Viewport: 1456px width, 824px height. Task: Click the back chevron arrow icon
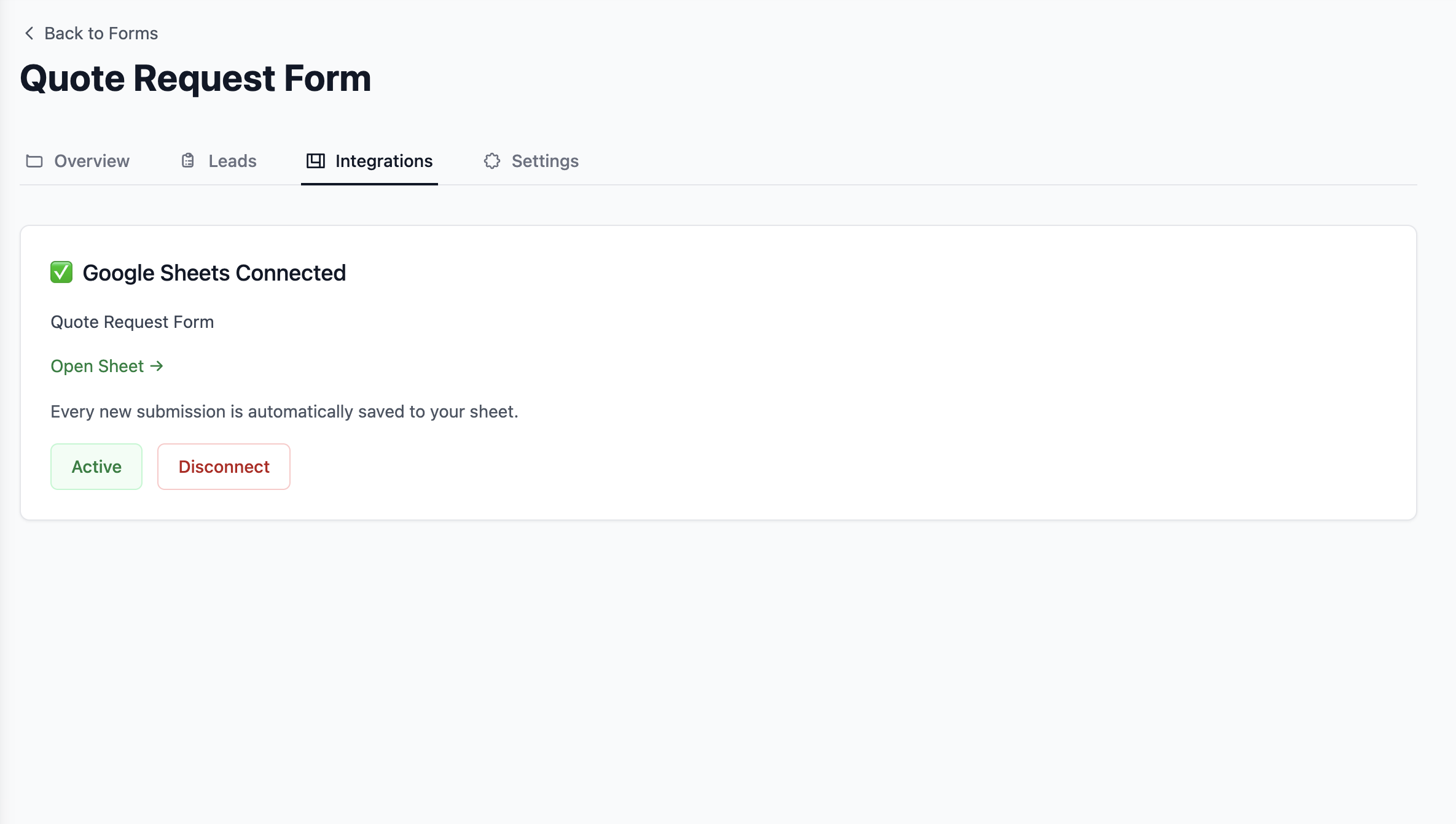(29, 33)
